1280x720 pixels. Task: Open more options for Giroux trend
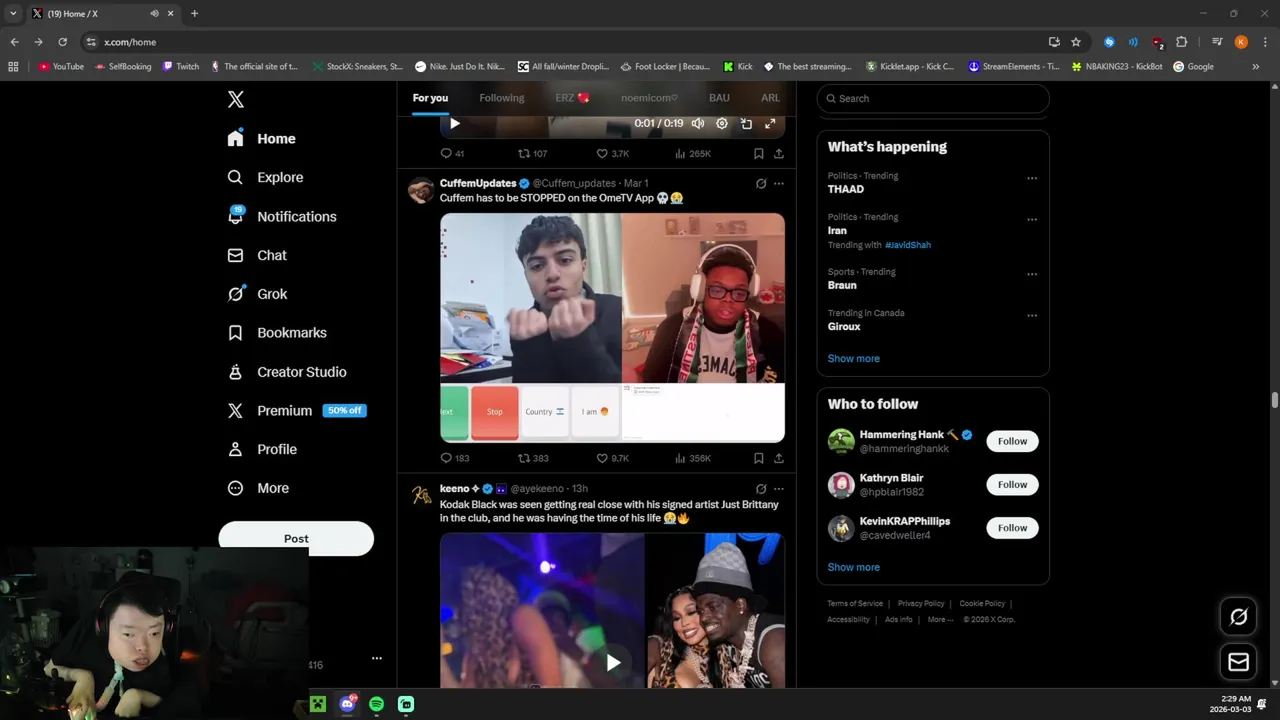click(1032, 315)
